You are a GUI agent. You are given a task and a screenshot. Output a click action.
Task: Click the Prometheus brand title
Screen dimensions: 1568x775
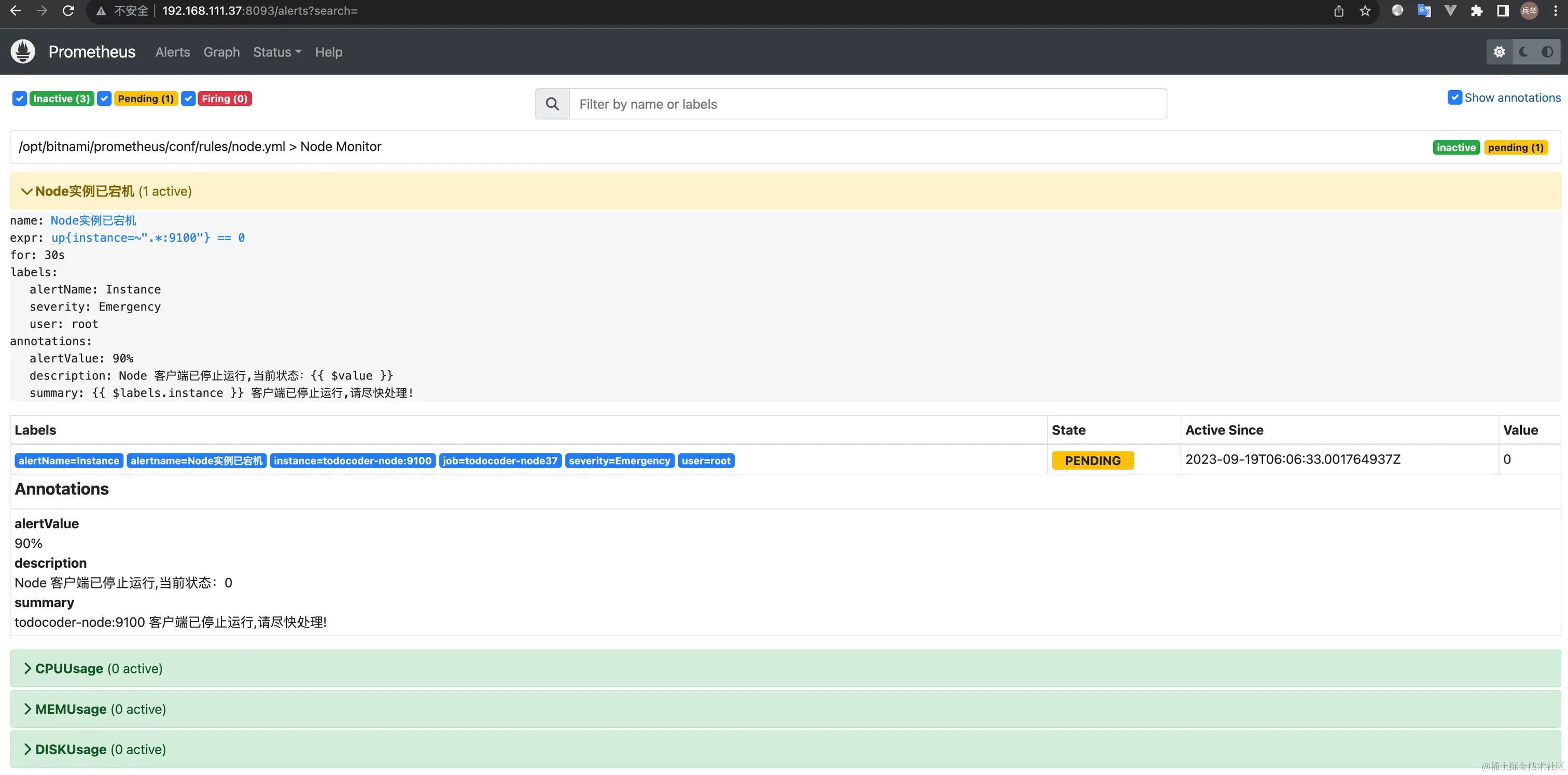92,52
